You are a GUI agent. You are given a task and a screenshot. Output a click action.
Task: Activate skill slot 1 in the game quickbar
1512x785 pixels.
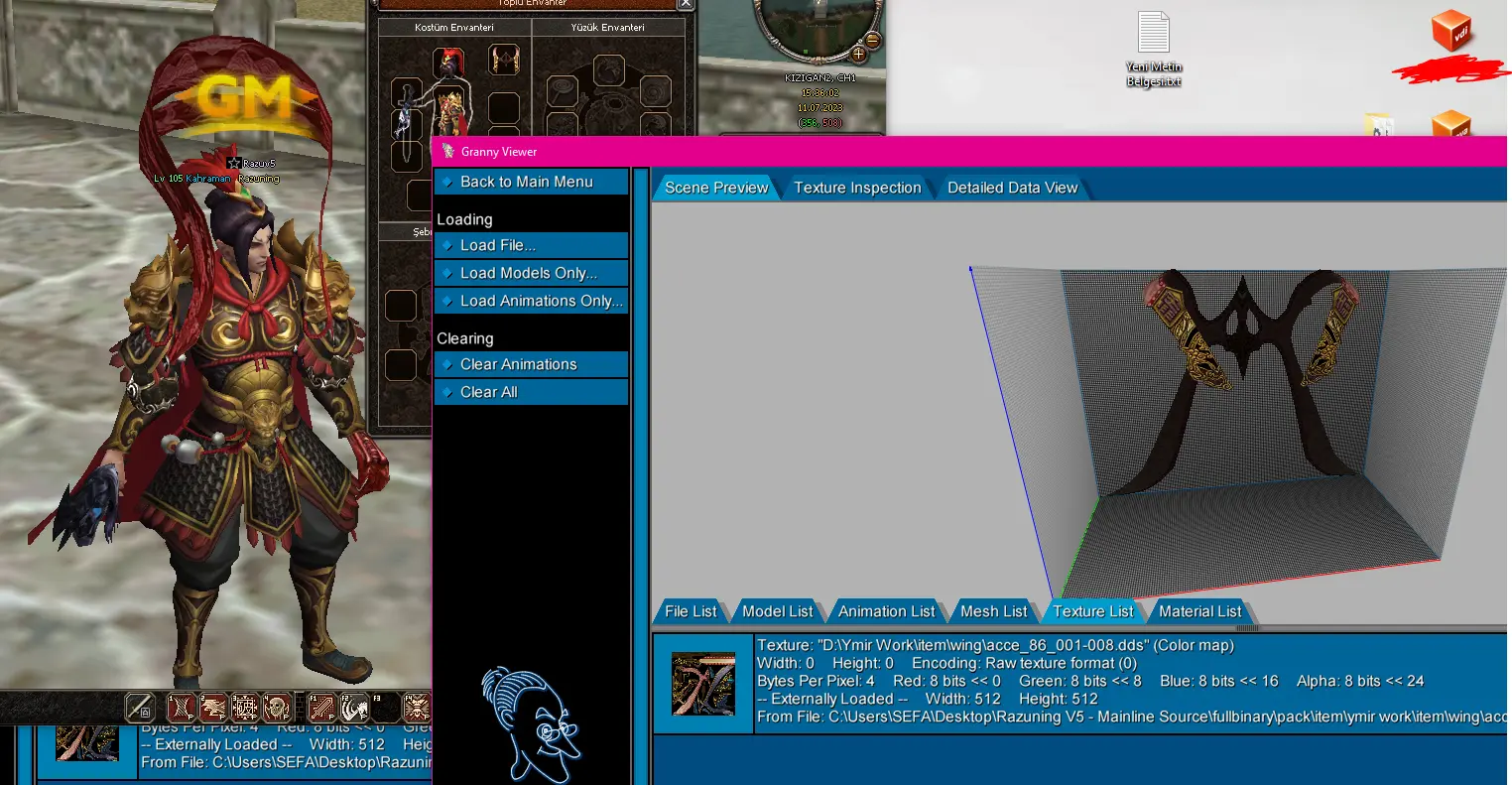(x=182, y=708)
